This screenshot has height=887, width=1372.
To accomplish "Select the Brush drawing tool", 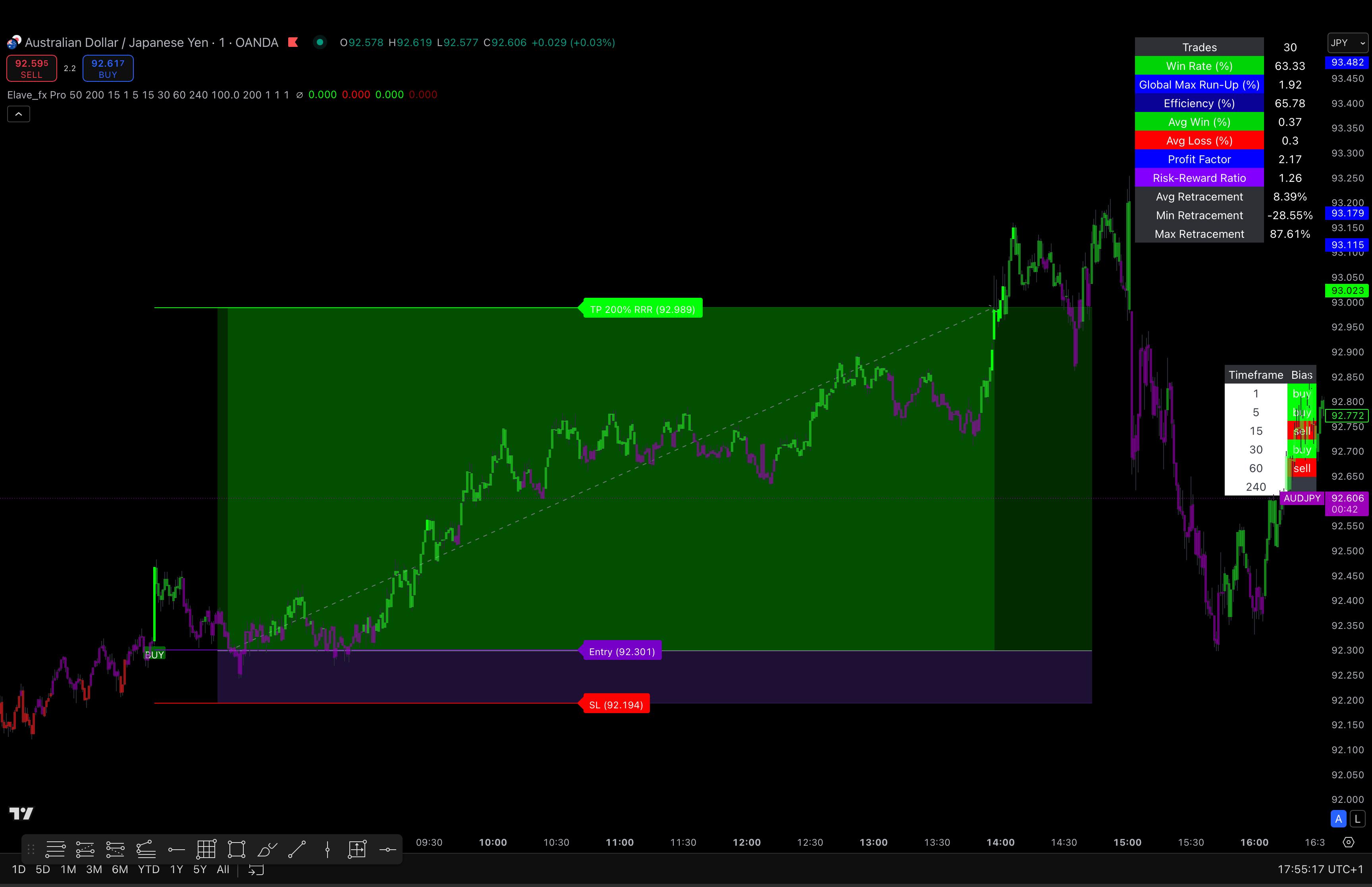I will click(x=267, y=849).
